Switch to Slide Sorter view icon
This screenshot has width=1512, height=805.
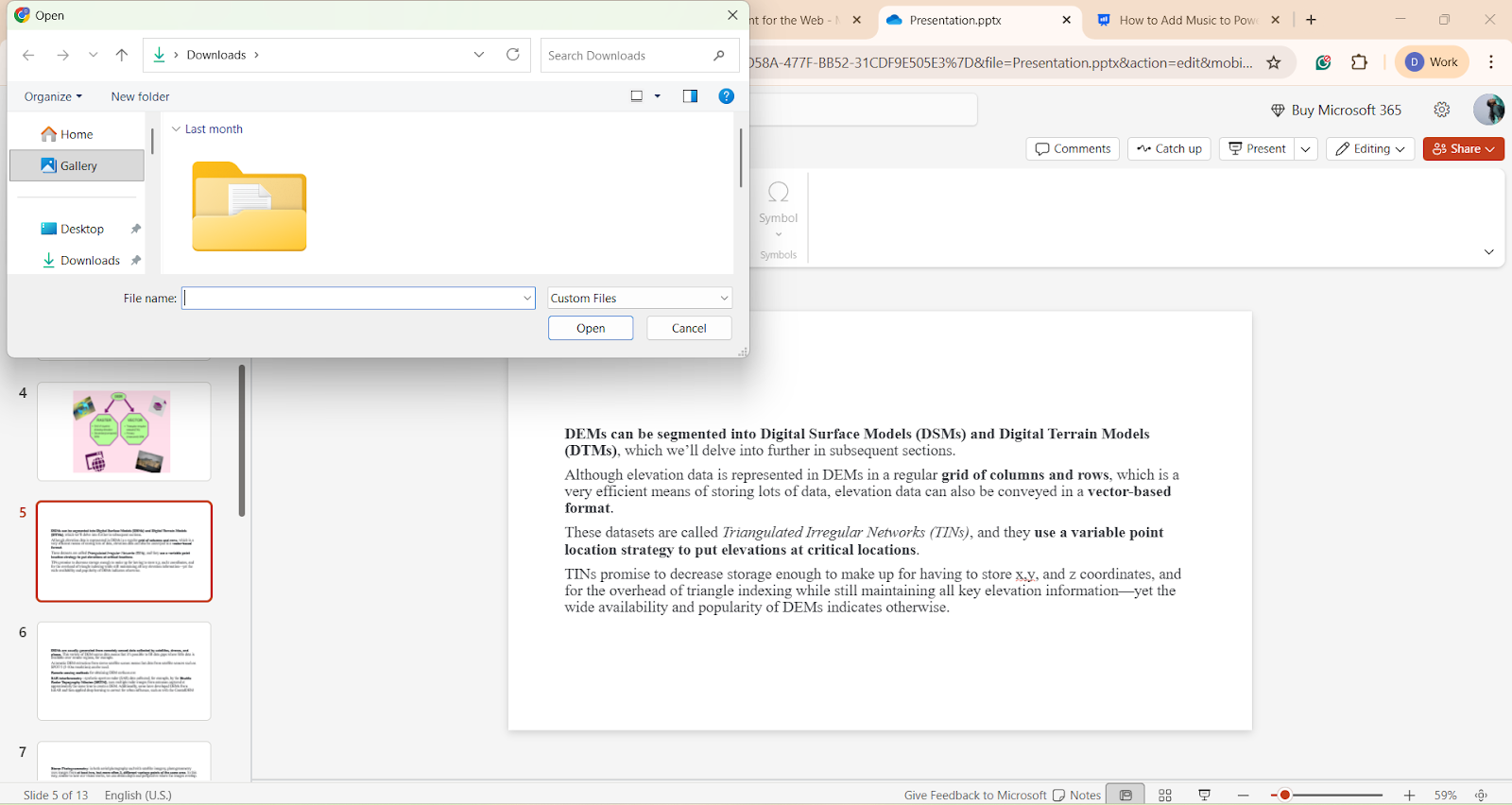coord(1165,796)
